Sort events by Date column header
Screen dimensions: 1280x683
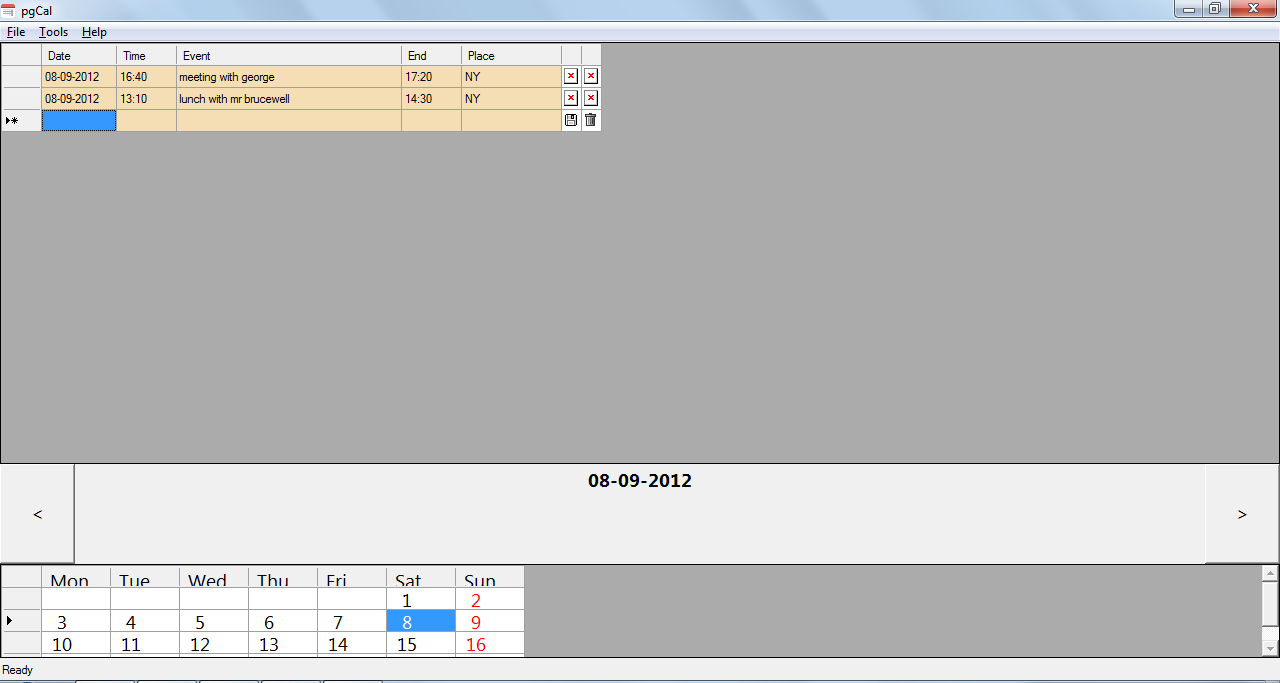tap(79, 55)
